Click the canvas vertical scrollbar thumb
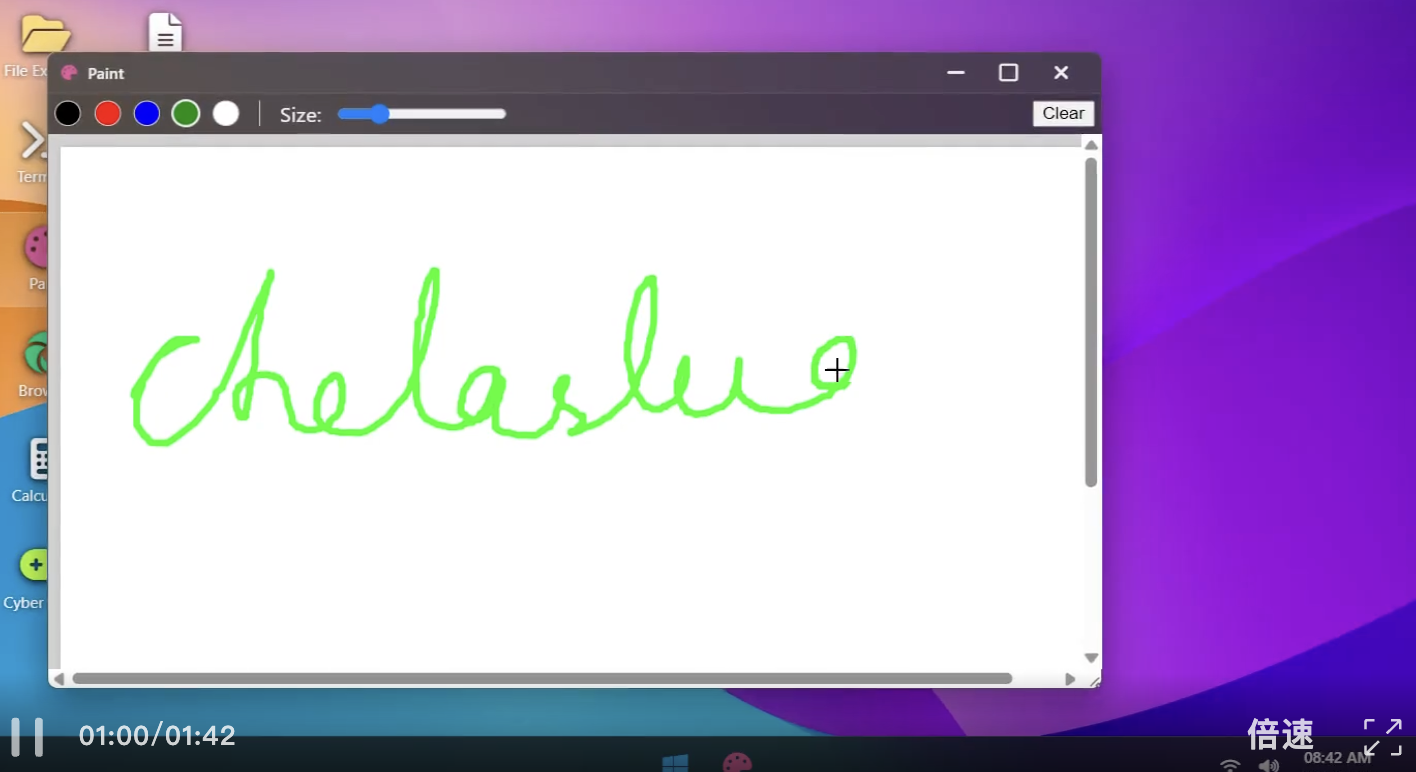This screenshot has width=1416, height=772. [x=1091, y=322]
